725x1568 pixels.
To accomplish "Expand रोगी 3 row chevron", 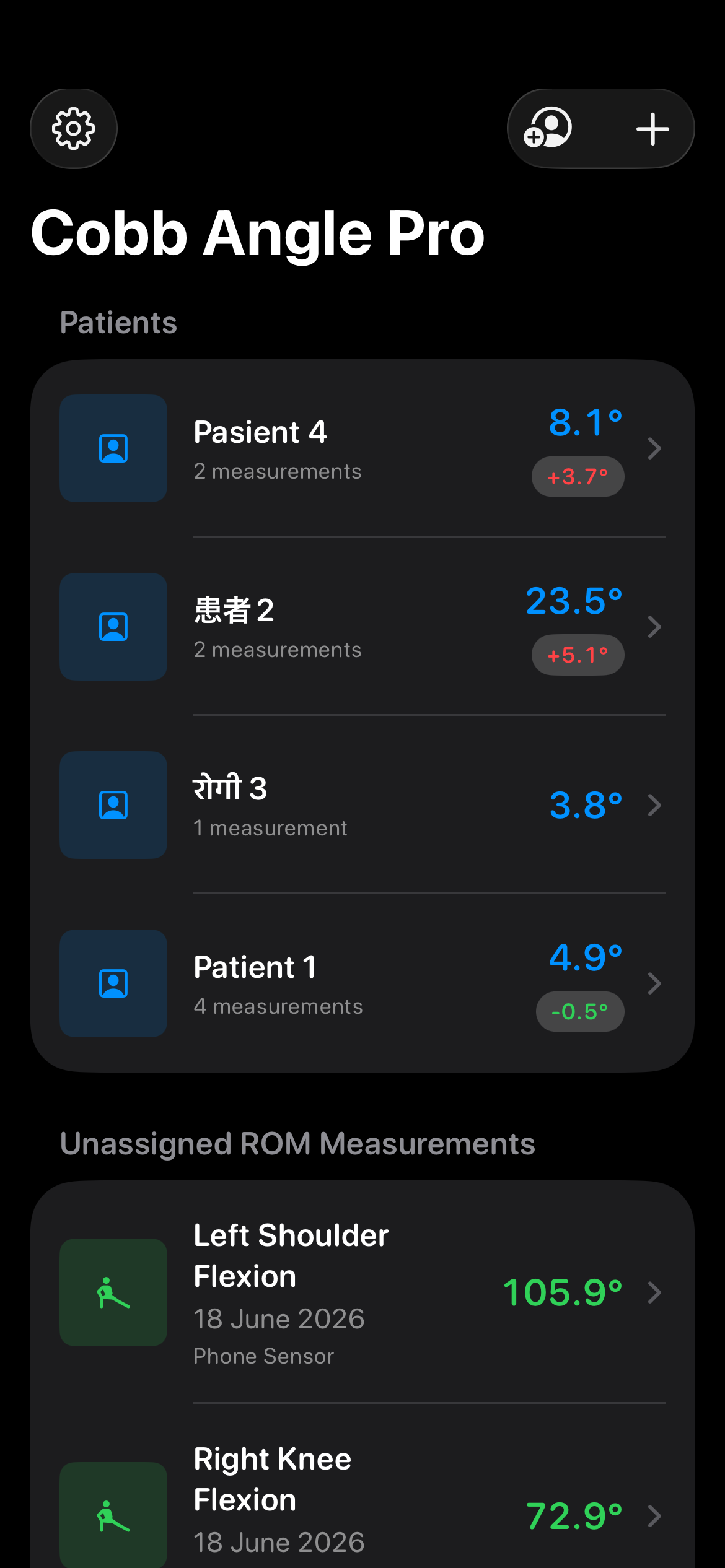I will [x=654, y=805].
